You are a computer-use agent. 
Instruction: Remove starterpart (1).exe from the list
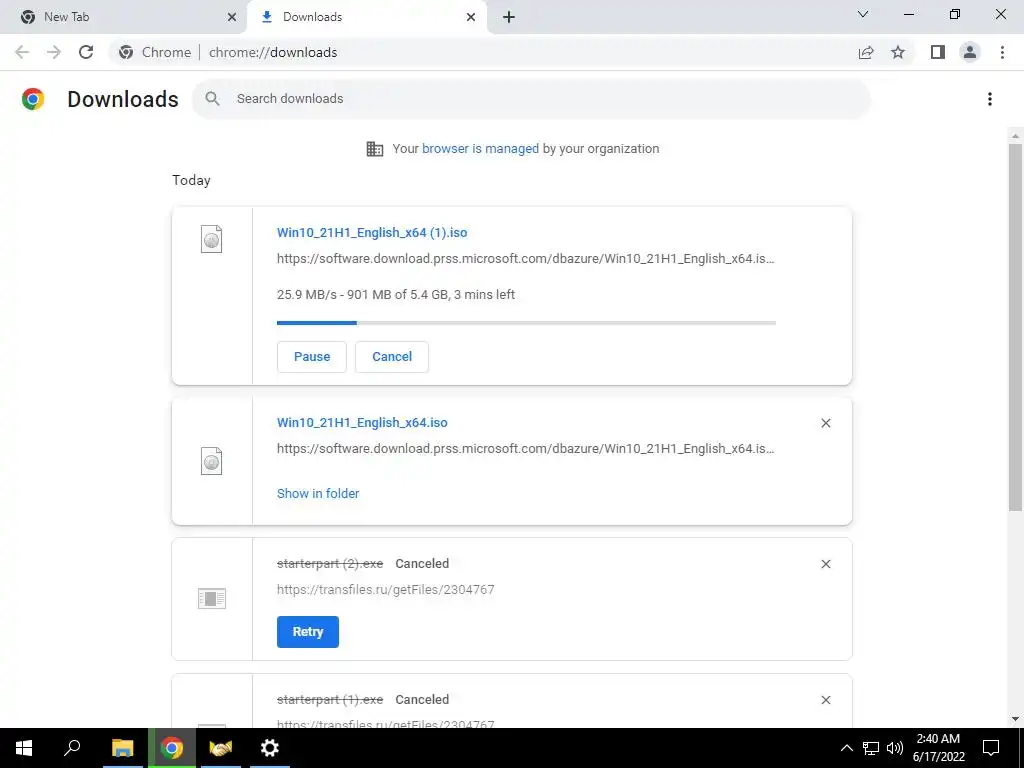coord(825,700)
